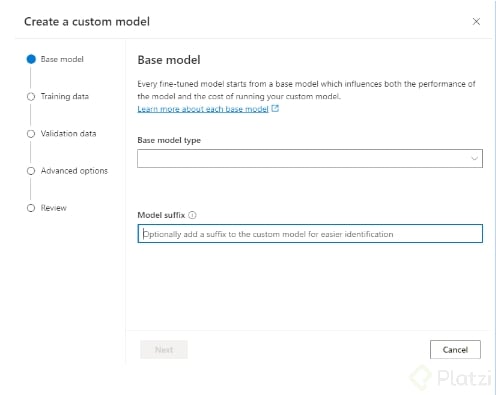
Task: Click the Base model section heading
Action: pos(169,60)
